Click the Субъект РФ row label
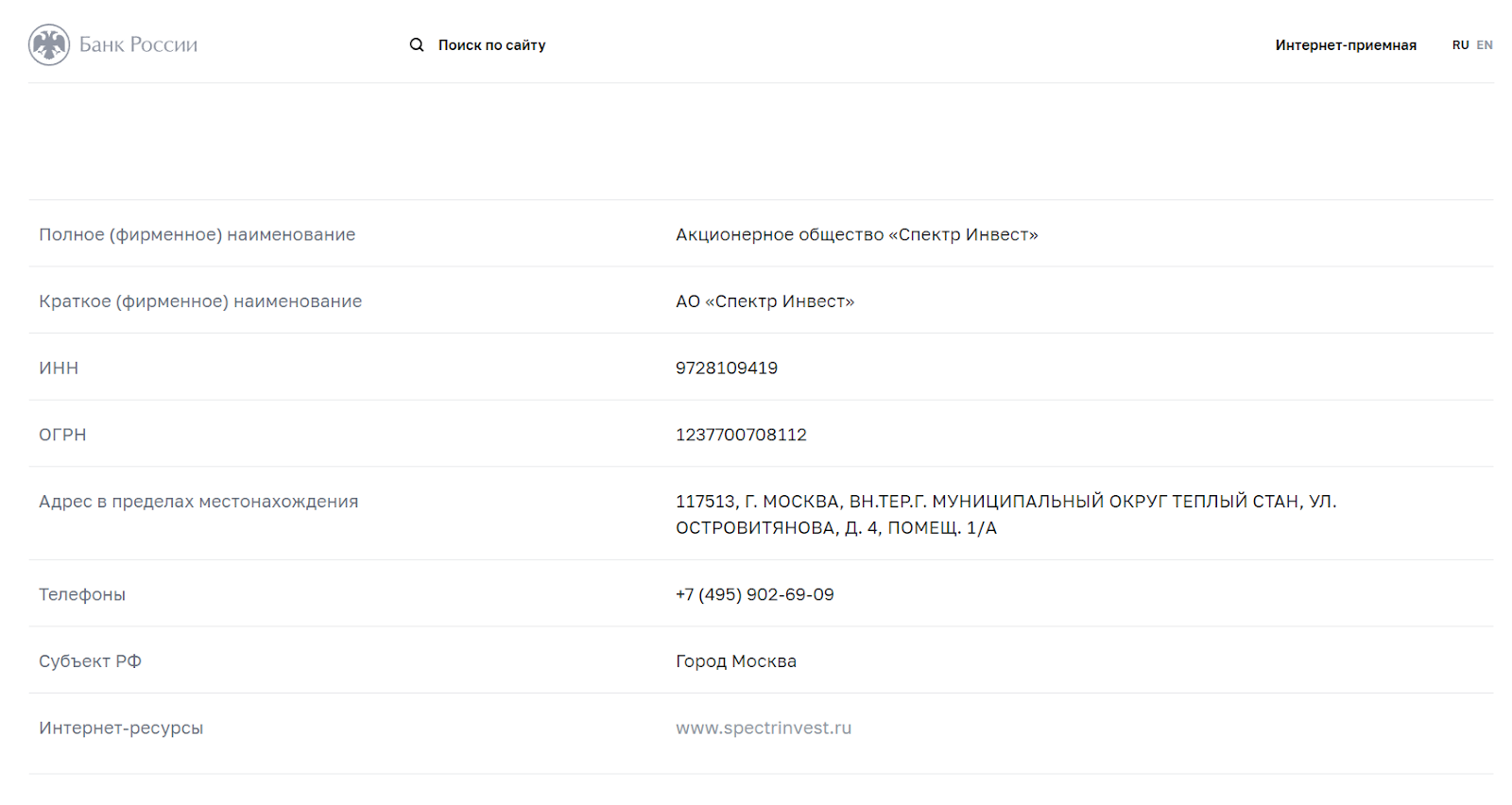This screenshot has height=805, width=1512. pyautogui.click(x=91, y=661)
